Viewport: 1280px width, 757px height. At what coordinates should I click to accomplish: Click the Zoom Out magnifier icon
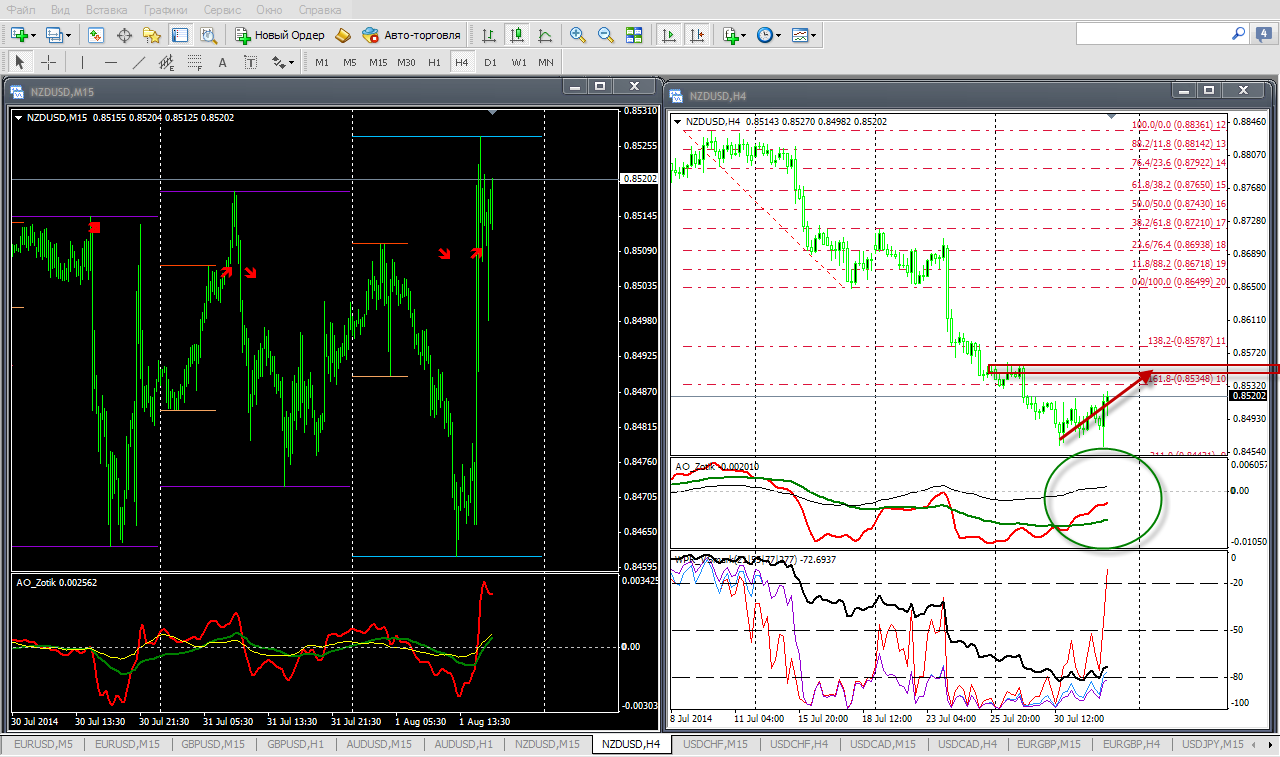[x=605, y=35]
